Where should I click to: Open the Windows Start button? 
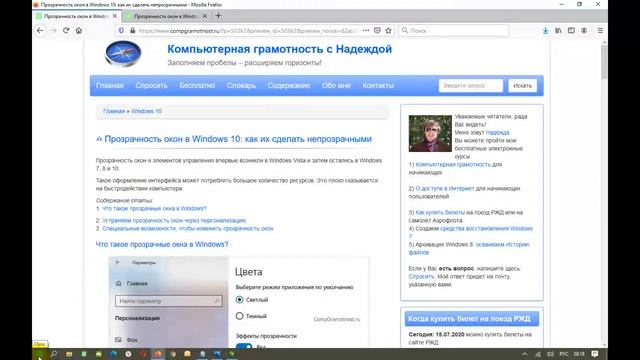tap(40, 354)
